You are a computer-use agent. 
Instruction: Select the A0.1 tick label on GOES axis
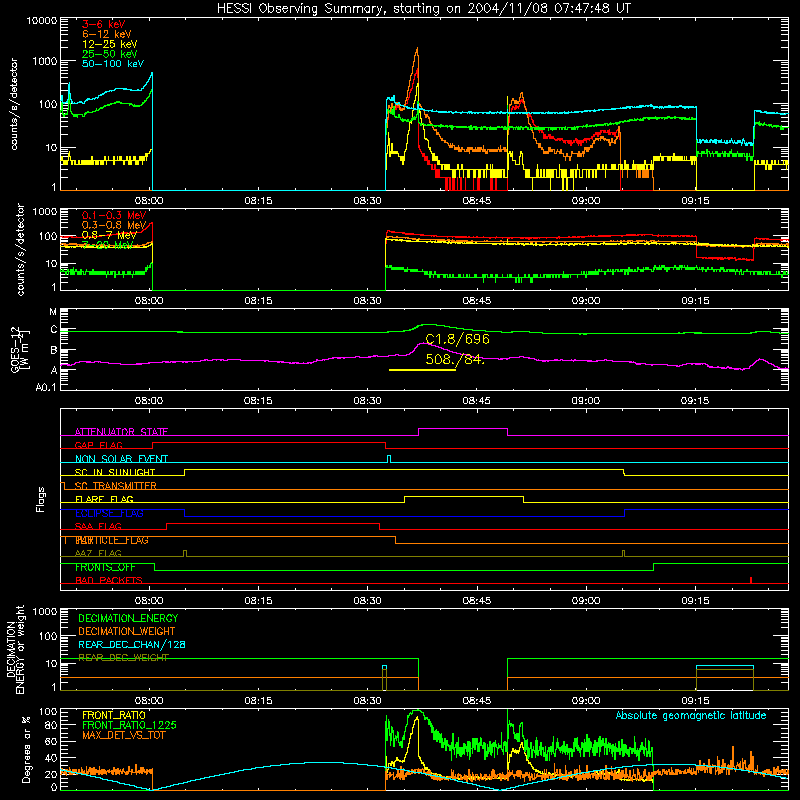click(x=46, y=388)
